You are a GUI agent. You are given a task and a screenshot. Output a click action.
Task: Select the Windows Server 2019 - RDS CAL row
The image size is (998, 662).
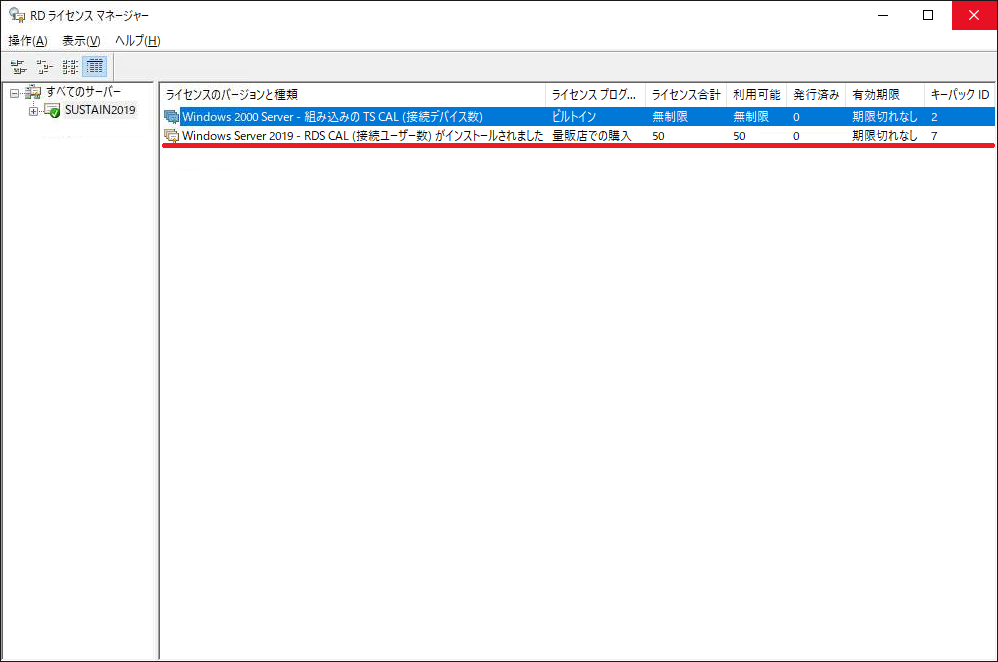click(x=578, y=136)
